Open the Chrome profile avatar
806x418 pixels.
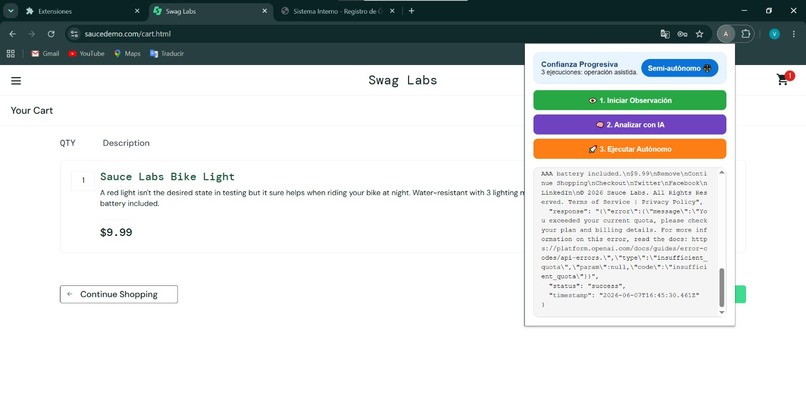click(774, 34)
